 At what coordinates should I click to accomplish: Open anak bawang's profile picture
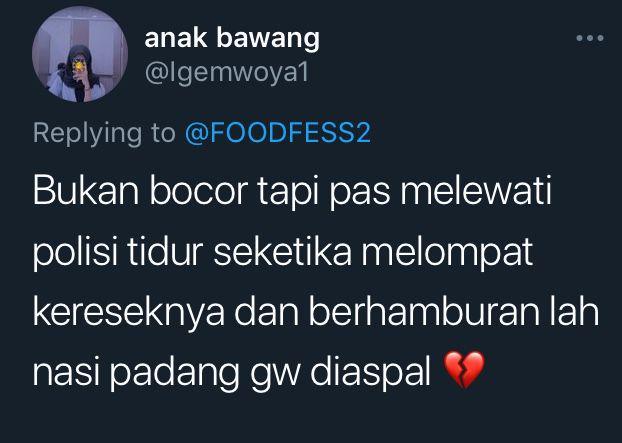coord(80,54)
